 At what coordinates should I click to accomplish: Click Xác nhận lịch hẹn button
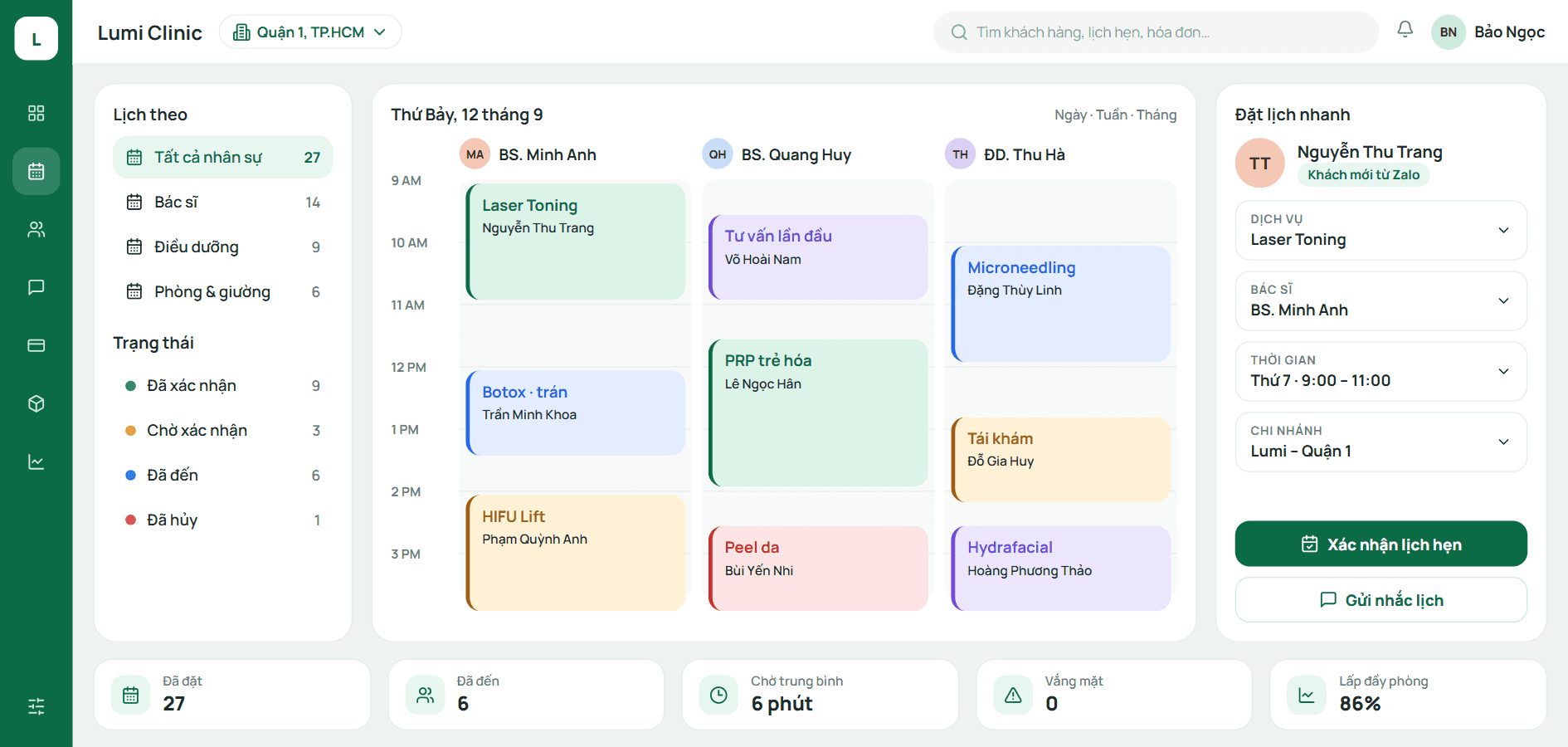(x=1381, y=544)
